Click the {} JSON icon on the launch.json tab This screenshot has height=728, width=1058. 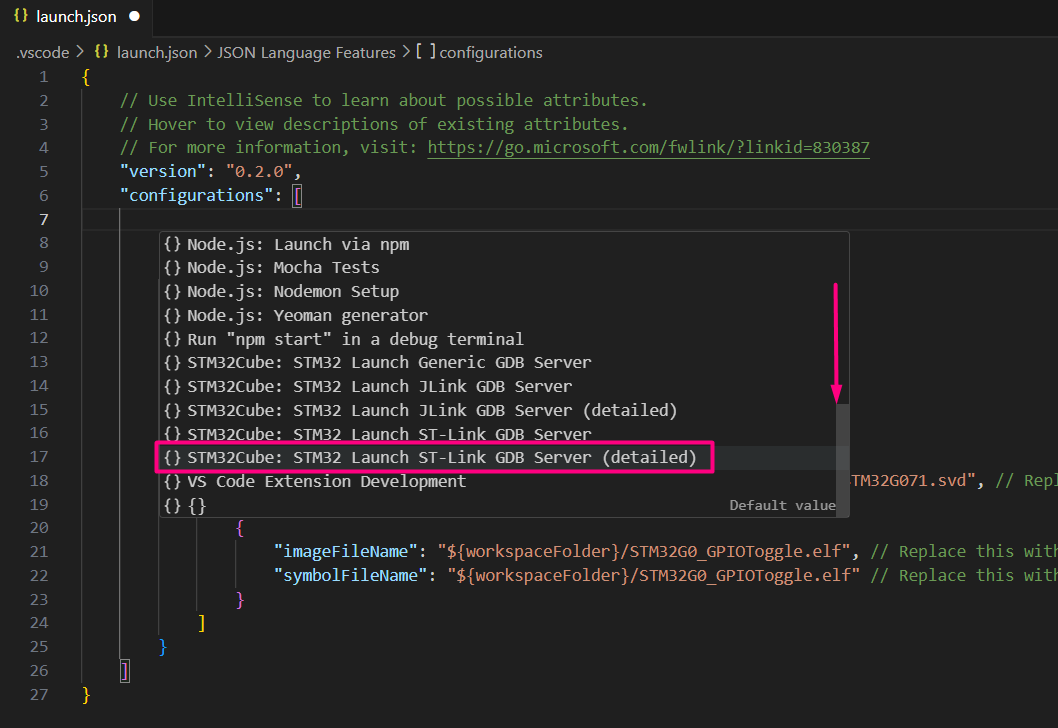point(22,17)
